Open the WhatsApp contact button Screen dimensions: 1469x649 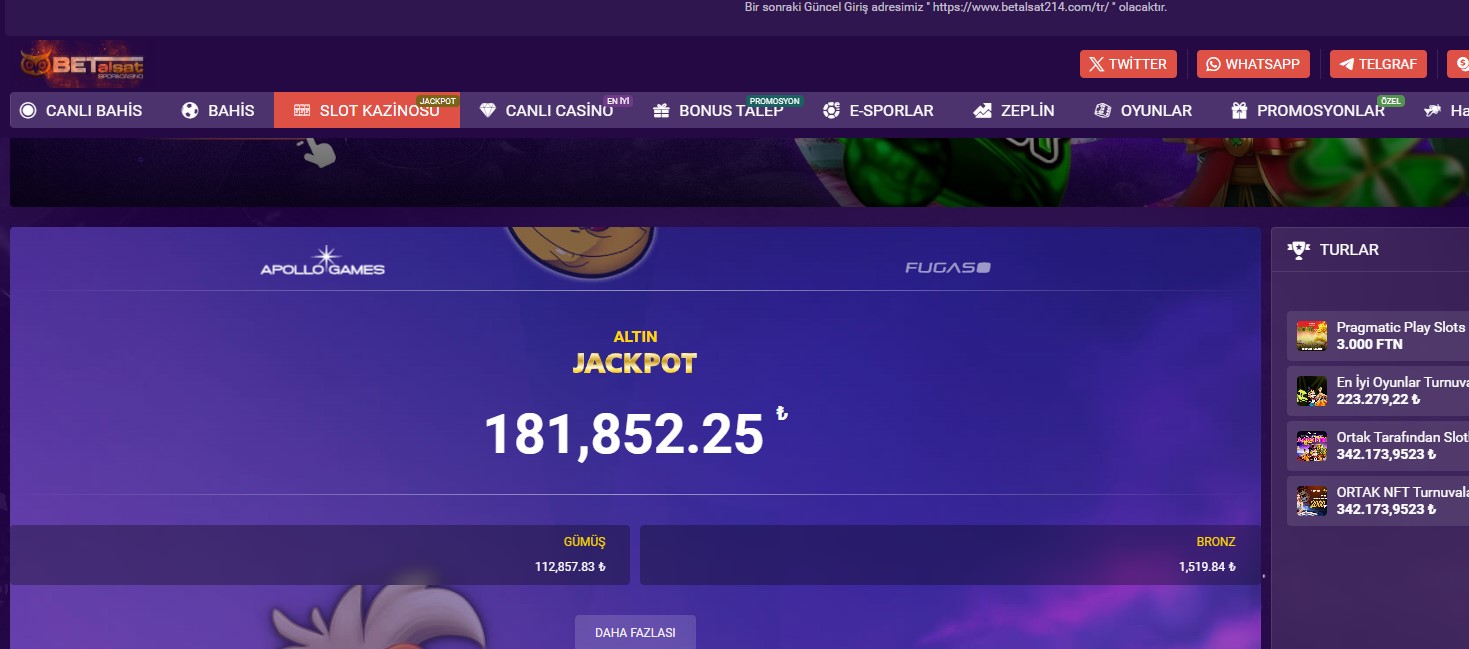coord(1253,64)
